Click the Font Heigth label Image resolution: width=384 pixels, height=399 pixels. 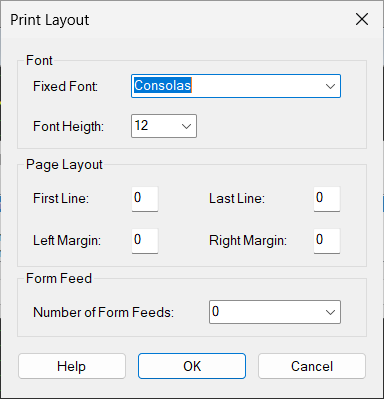68,127
